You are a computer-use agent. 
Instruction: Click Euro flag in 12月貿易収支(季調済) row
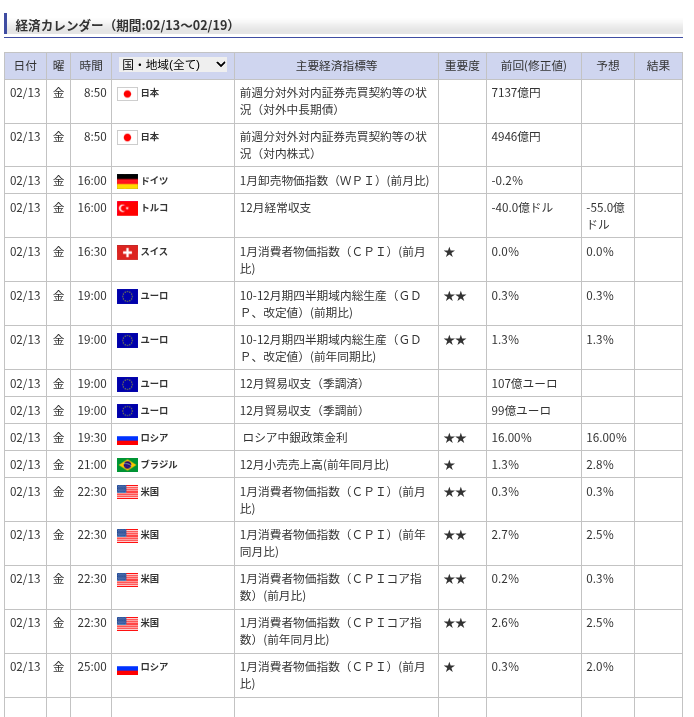click(x=127, y=384)
